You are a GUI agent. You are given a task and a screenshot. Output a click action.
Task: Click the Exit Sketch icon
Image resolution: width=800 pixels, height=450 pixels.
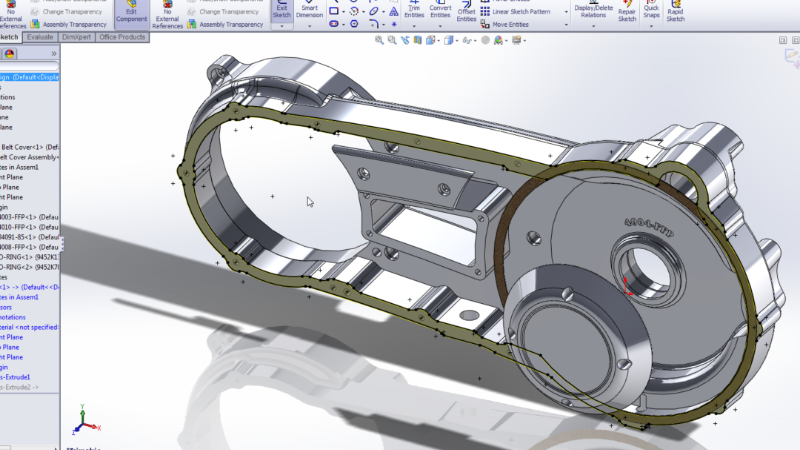(283, 11)
